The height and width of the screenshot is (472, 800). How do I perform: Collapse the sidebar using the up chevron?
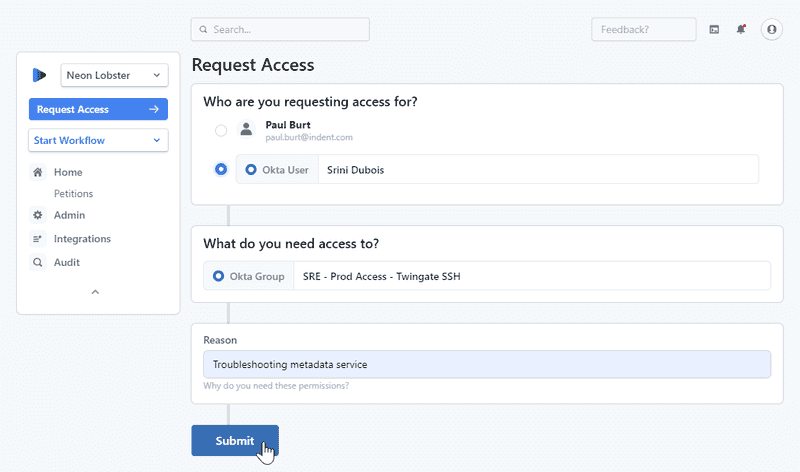click(x=95, y=292)
